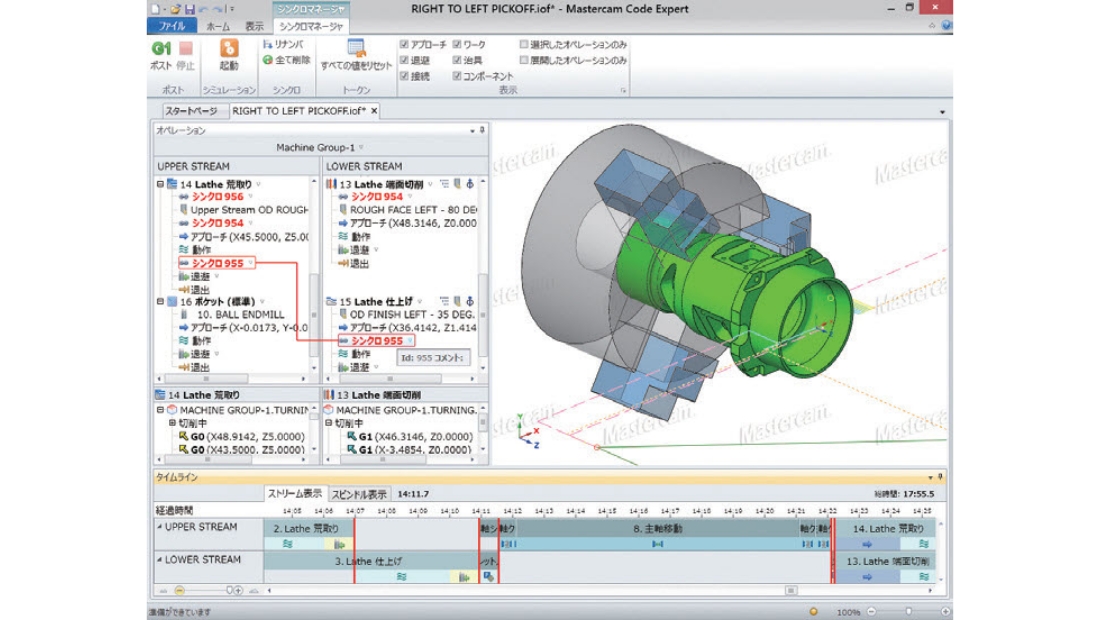Click the Undo arrow in quick access toolbar

(203, 9)
